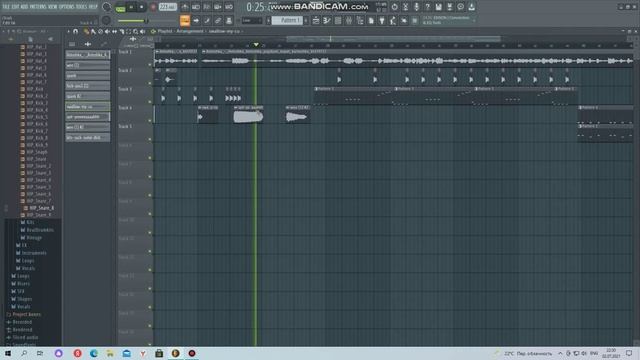Toggle the record button in transport
640x360 pixels.
[x=153, y=7]
